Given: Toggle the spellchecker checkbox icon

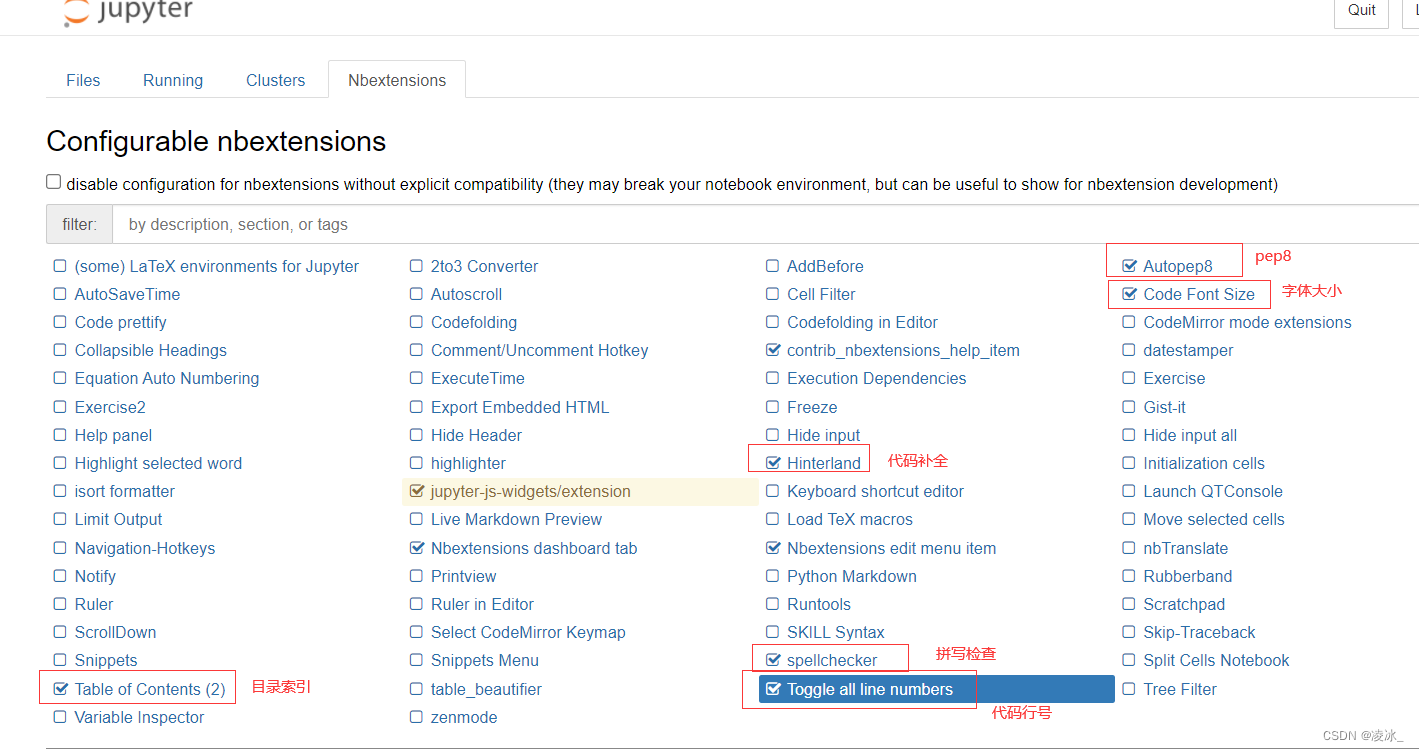Looking at the screenshot, I should click(773, 660).
